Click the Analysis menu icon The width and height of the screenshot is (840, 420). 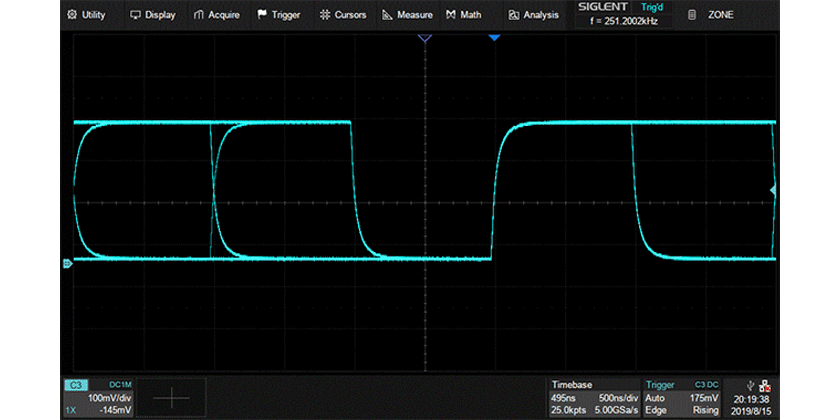click(514, 15)
